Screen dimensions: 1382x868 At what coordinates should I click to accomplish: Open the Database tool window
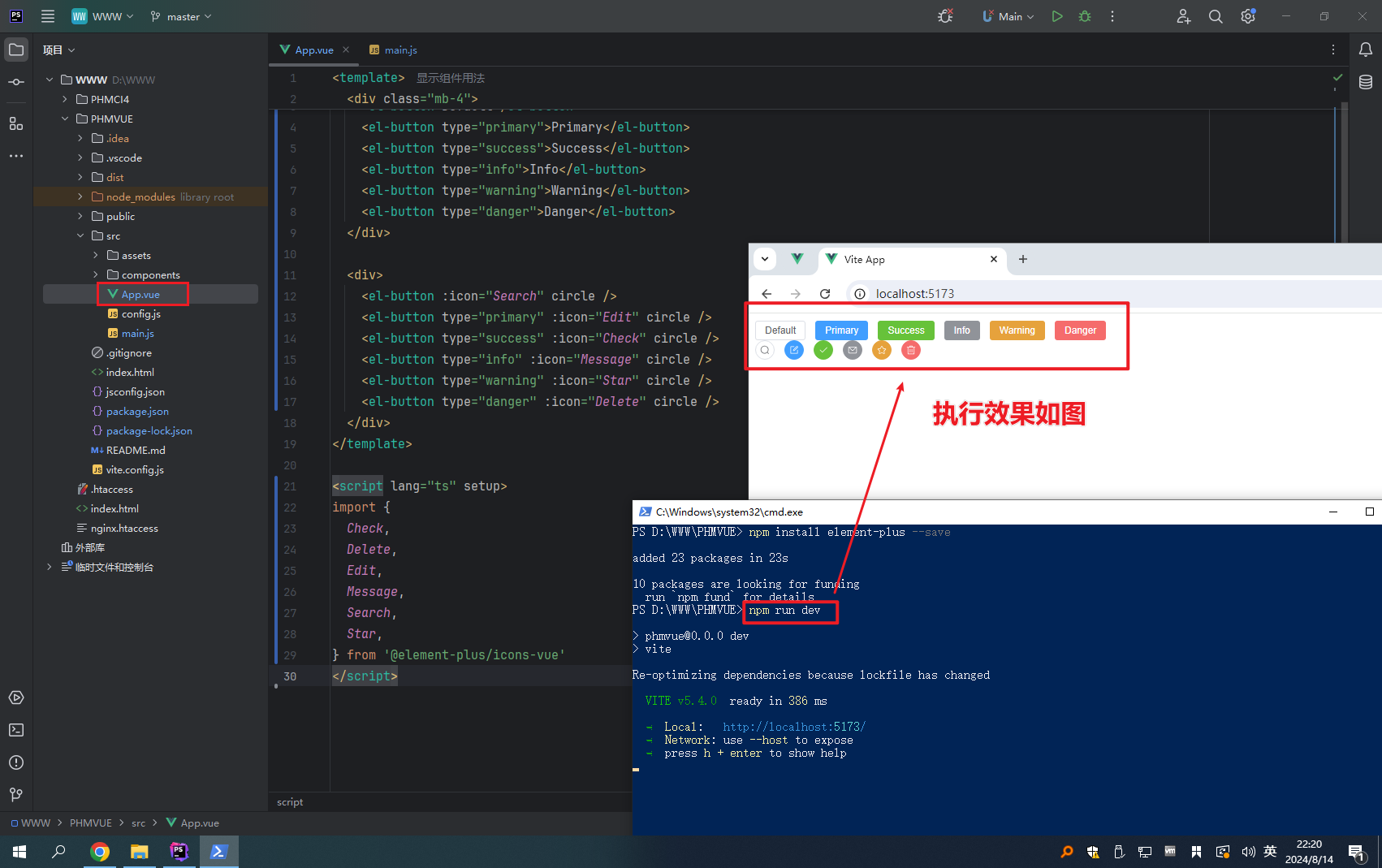(x=1366, y=82)
